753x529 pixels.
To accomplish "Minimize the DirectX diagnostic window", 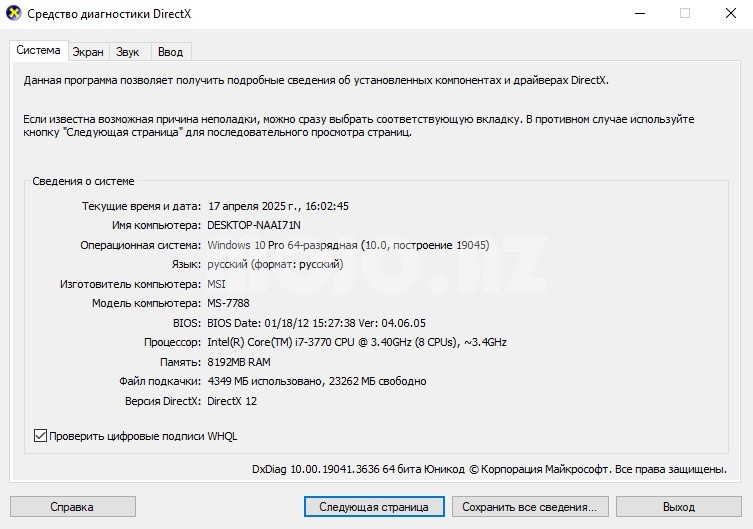I will [x=638, y=14].
